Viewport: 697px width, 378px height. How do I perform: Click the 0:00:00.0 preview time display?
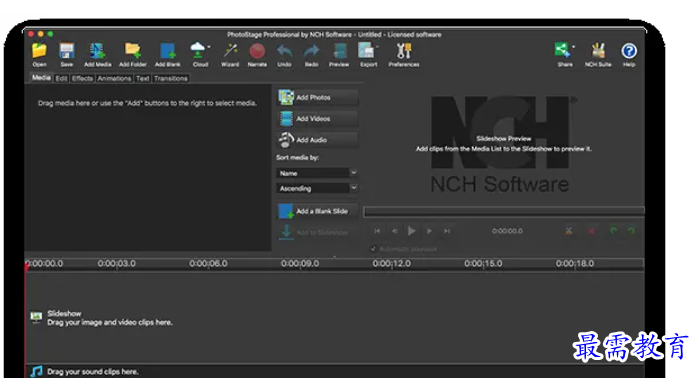coord(507,231)
